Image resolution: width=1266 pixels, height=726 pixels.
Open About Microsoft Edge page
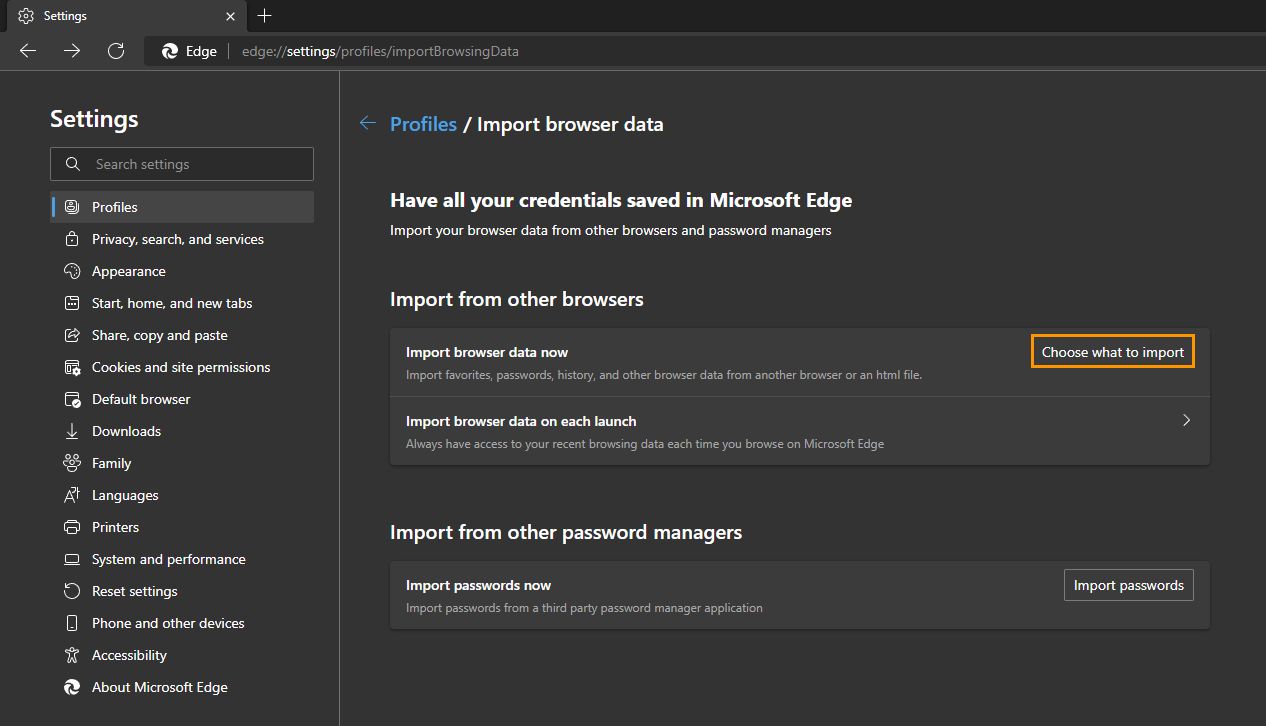click(182, 687)
